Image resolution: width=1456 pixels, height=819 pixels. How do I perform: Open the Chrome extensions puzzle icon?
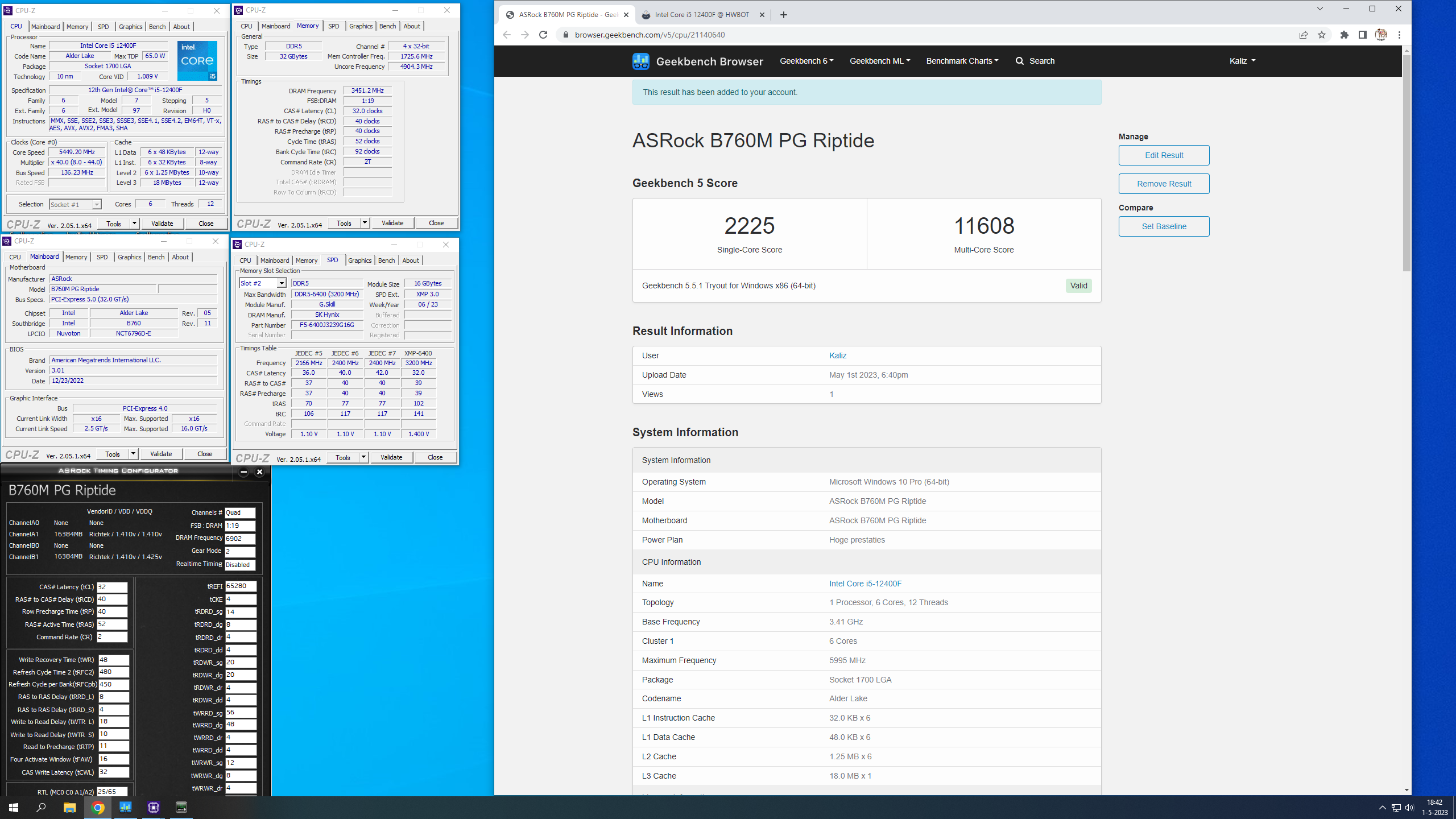point(1345,35)
